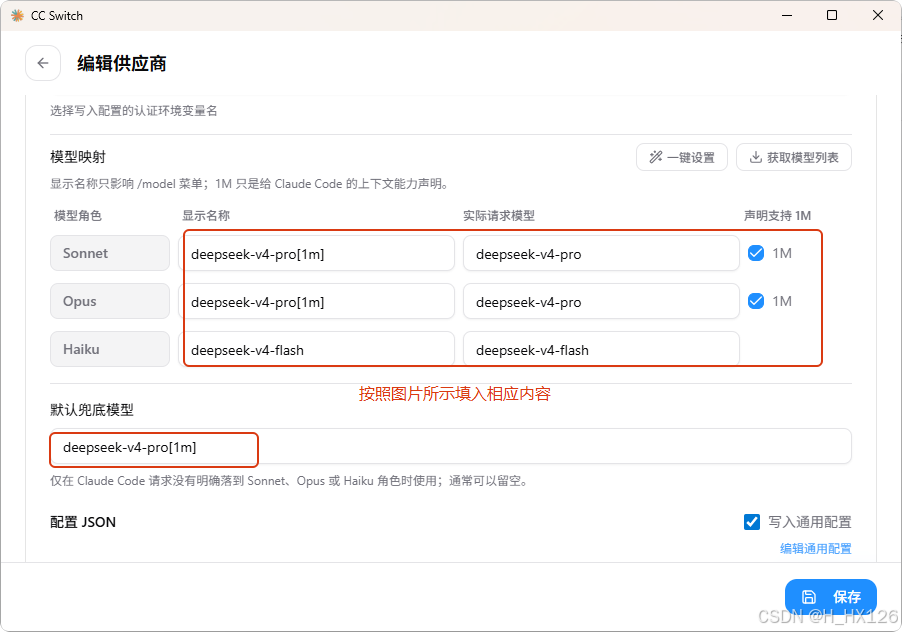Minimize the CC Switch window
Viewport: 902px width, 632px height.
(x=787, y=16)
